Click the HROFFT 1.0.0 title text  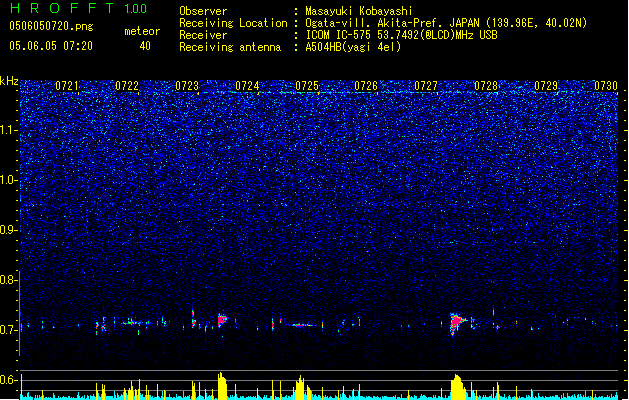(x=79, y=8)
